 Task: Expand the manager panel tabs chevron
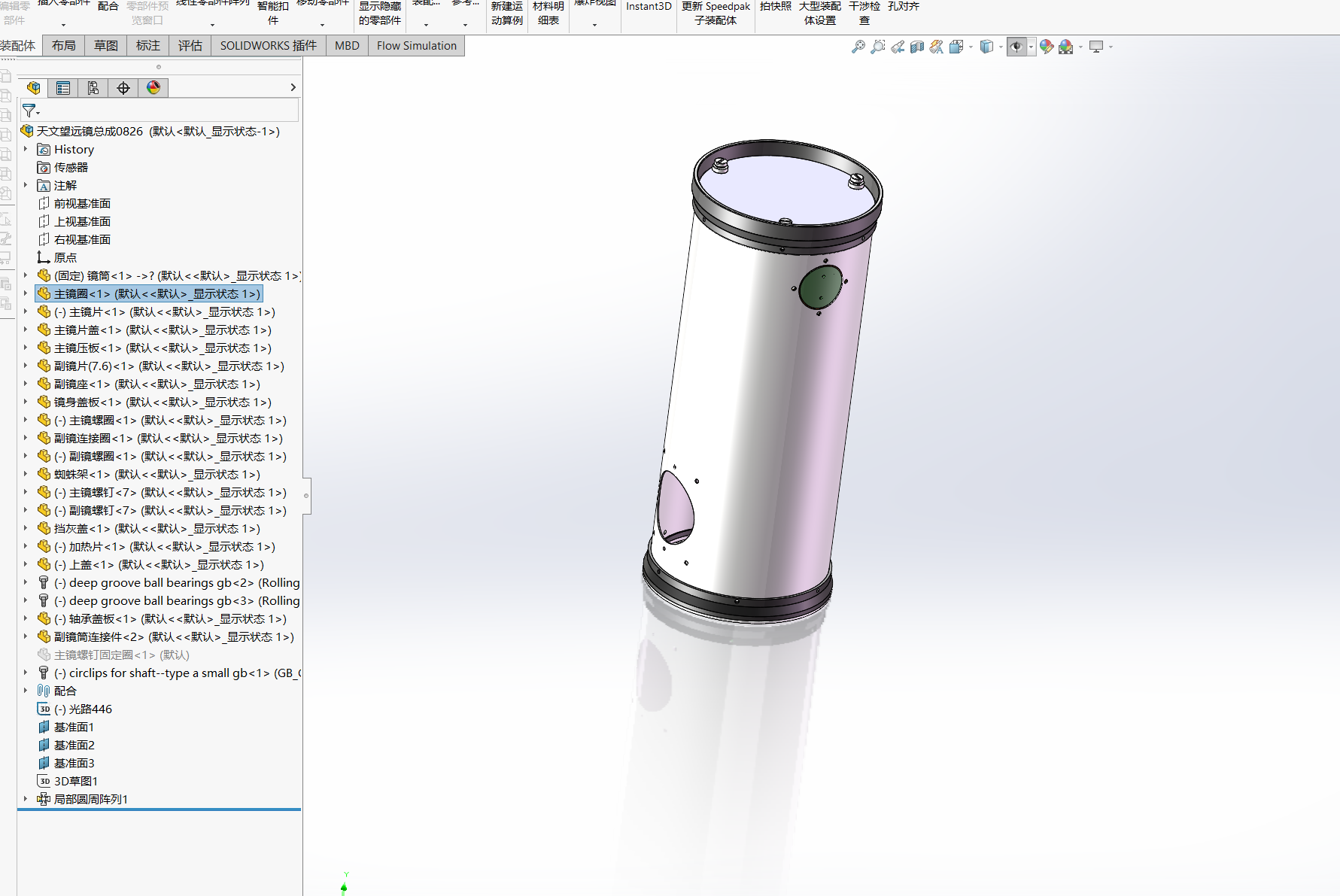[293, 88]
